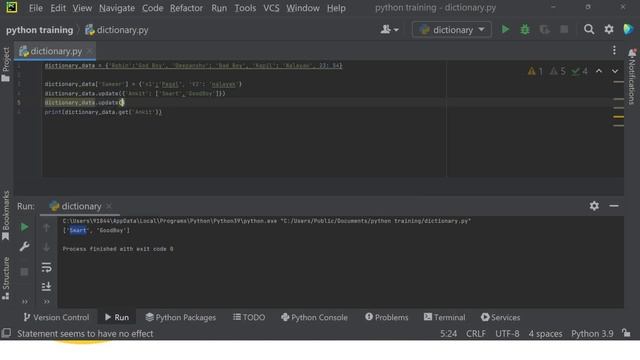Open the Window menu
This screenshot has height=360, width=640.
coord(303,8)
